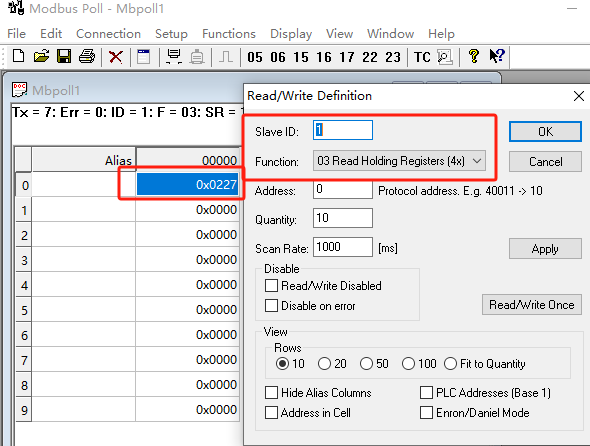Save using the floppy disk icon

64,56
